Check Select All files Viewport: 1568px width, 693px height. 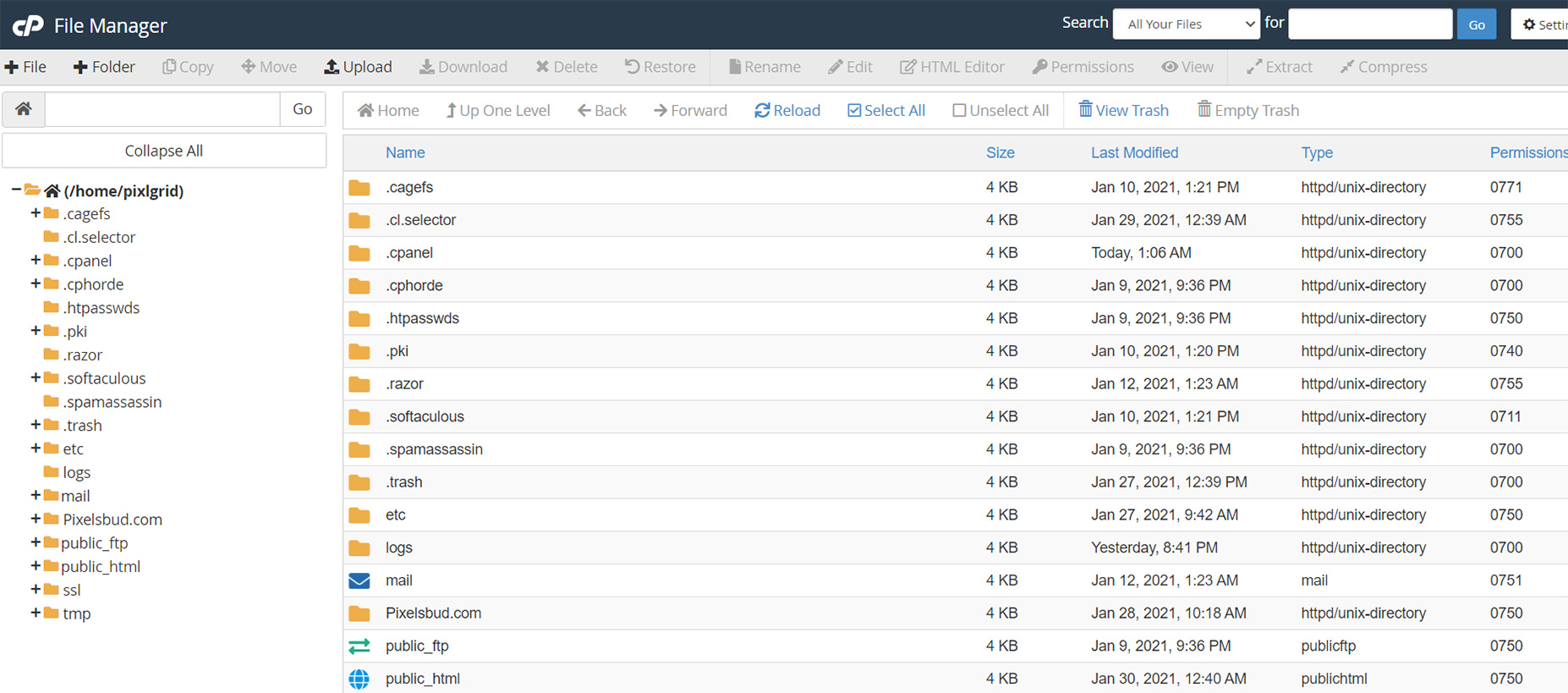[x=854, y=111]
